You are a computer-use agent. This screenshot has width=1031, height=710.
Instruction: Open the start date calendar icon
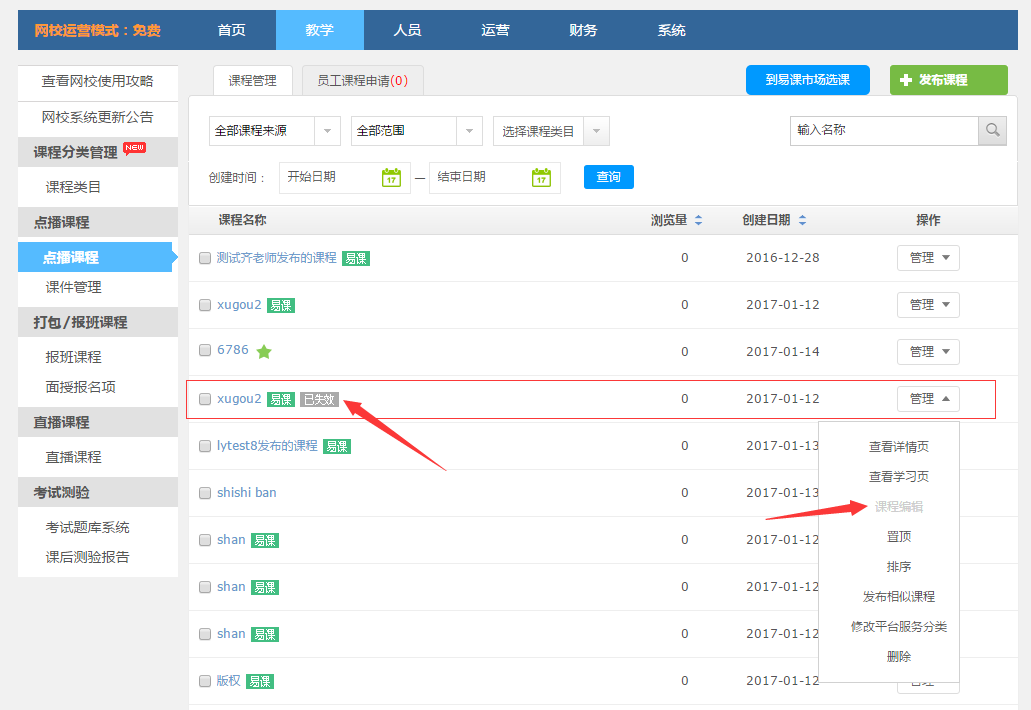click(x=391, y=177)
